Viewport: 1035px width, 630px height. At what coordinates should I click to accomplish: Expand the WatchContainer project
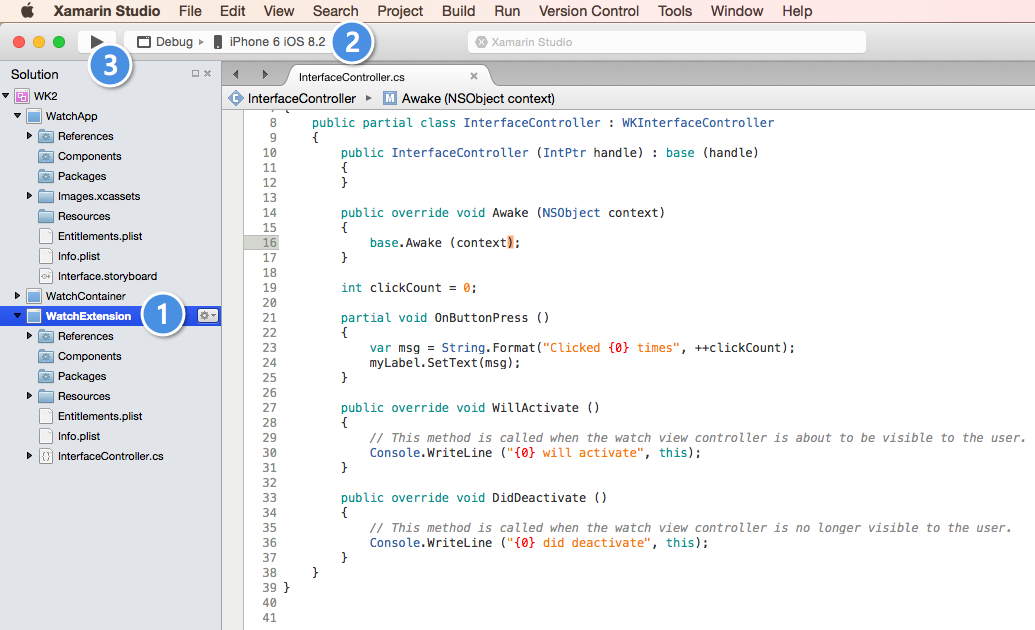tap(18, 295)
